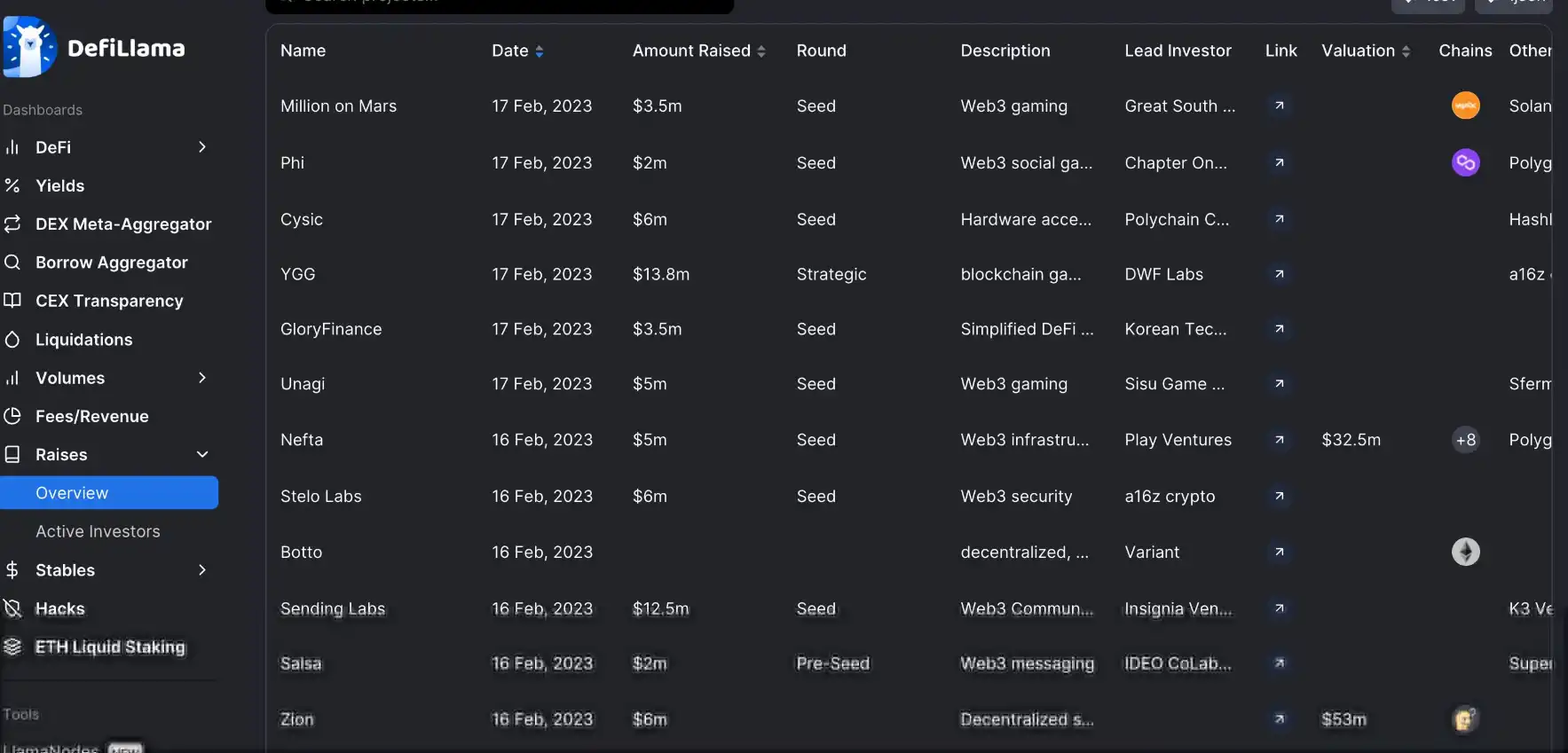
Task: Expand the Stables sidebar section
Action: (202, 570)
